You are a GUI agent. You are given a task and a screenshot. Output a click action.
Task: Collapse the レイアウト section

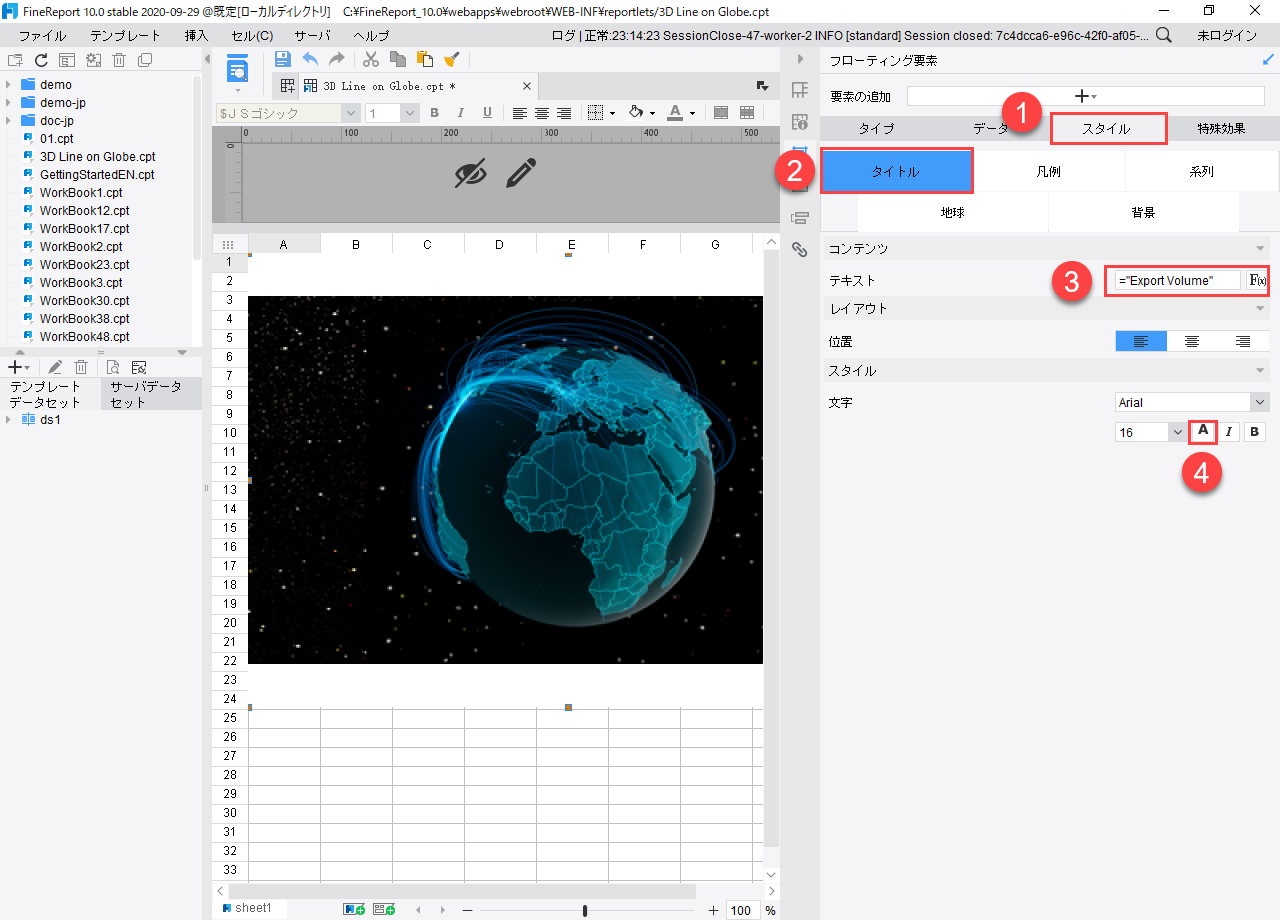click(x=1260, y=308)
